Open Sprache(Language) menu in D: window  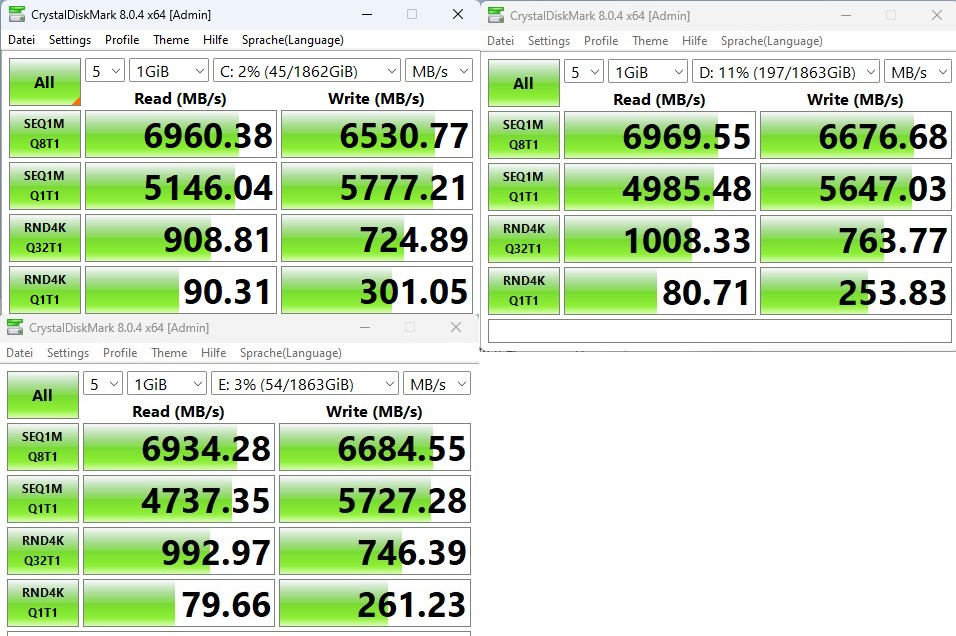tap(772, 41)
